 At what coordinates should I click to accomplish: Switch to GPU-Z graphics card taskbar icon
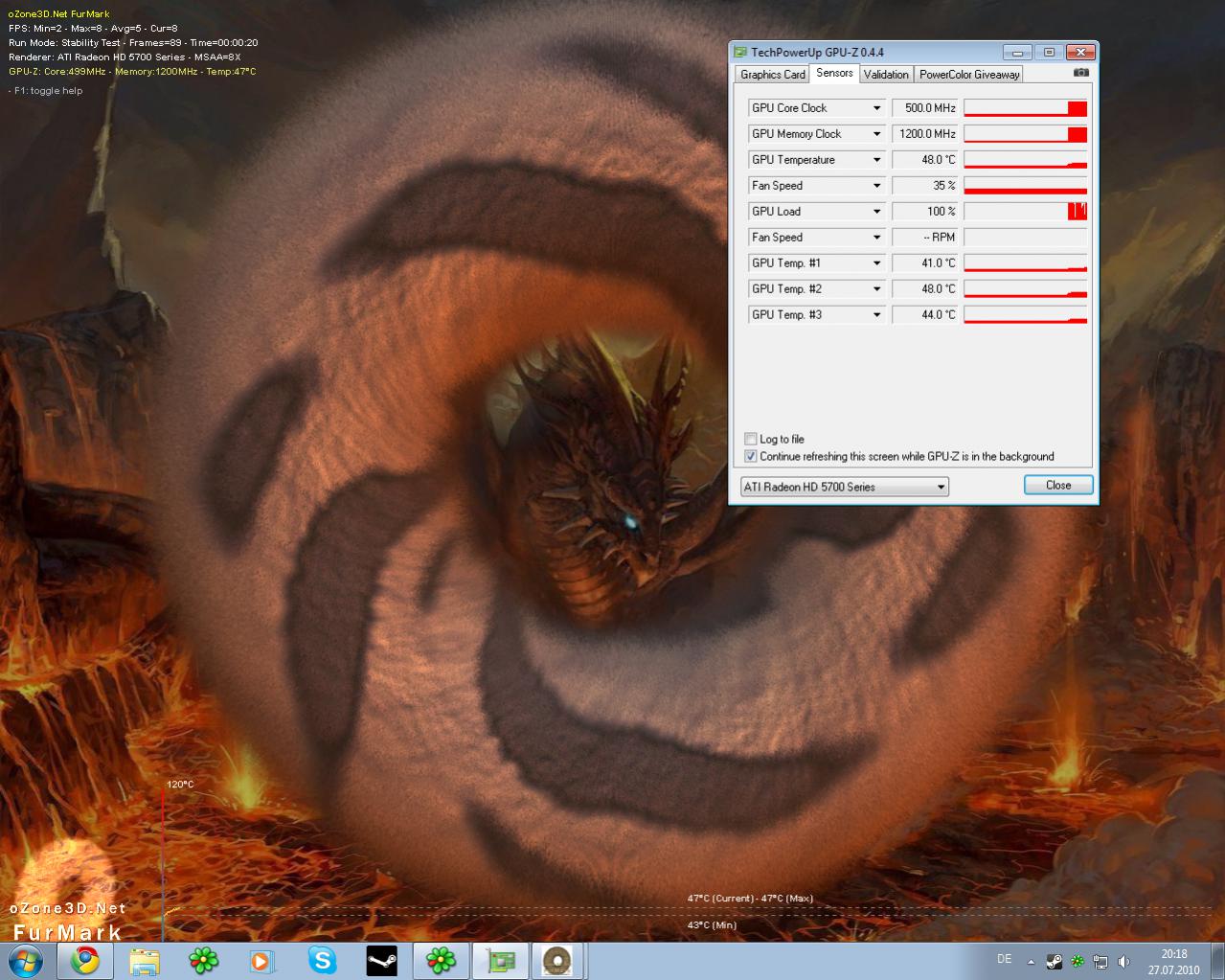[500, 961]
